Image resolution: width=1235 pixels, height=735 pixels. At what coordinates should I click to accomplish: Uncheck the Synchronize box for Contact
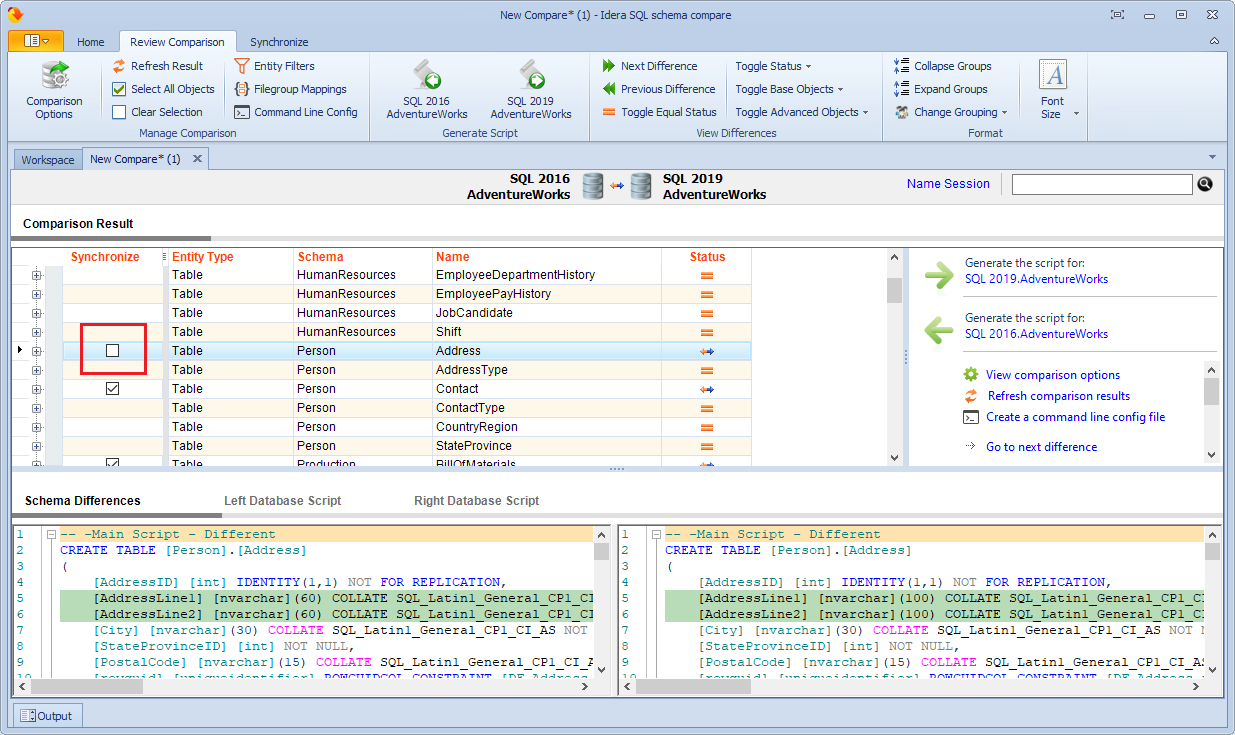(113, 389)
